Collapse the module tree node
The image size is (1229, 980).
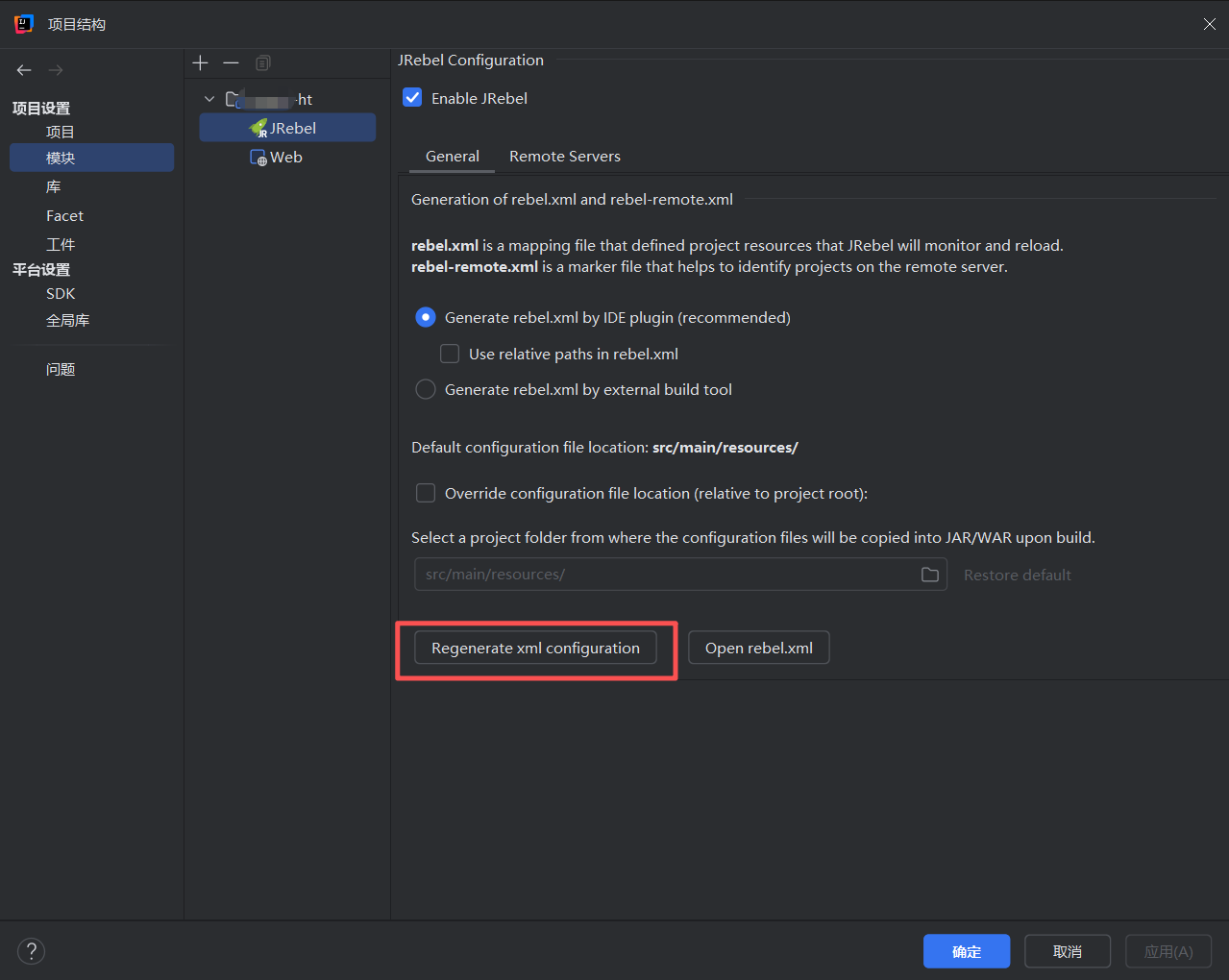click(209, 99)
